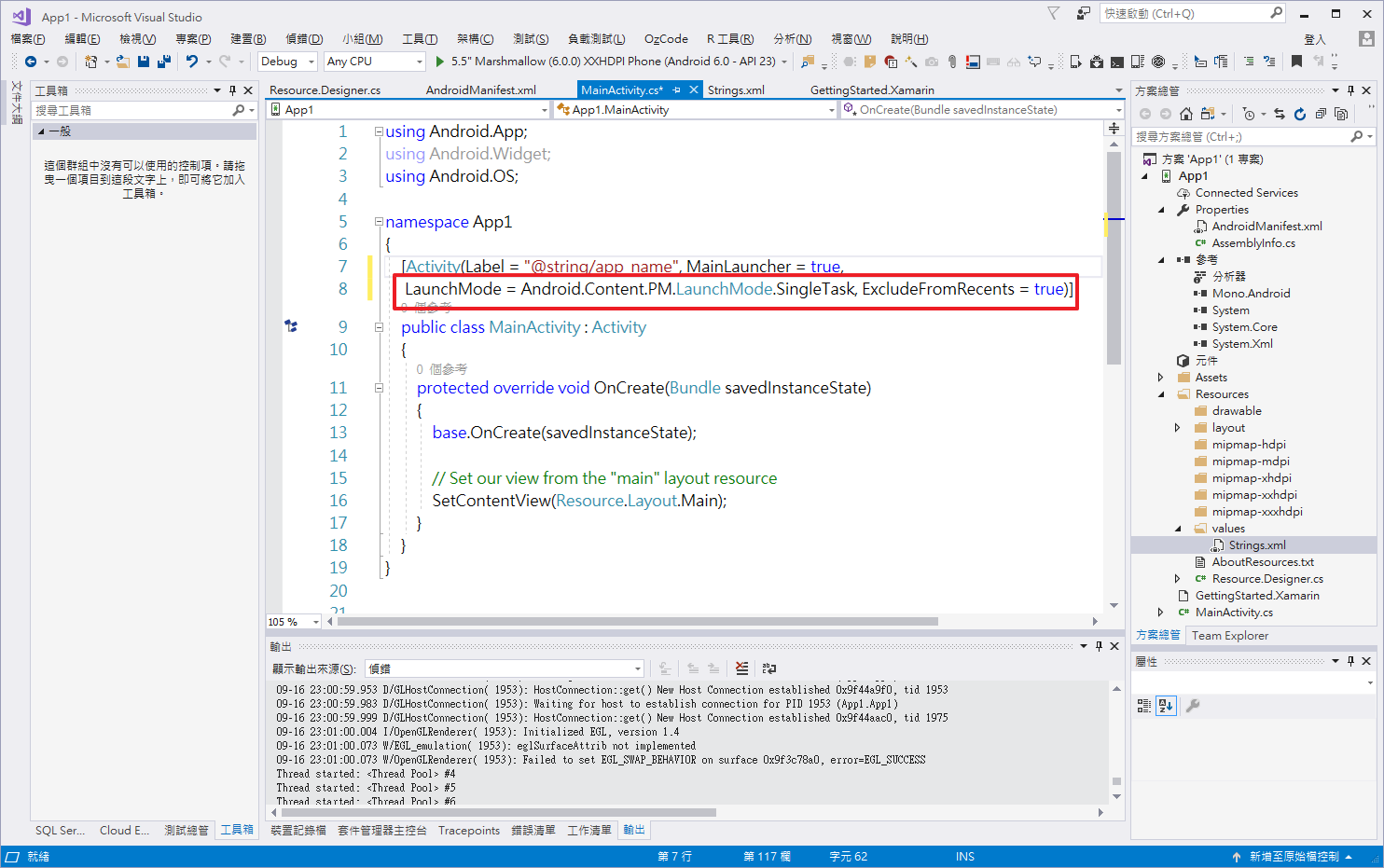Open the Debug configuration dropdown
This screenshot has width=1384, height=868.
(287, 62)
